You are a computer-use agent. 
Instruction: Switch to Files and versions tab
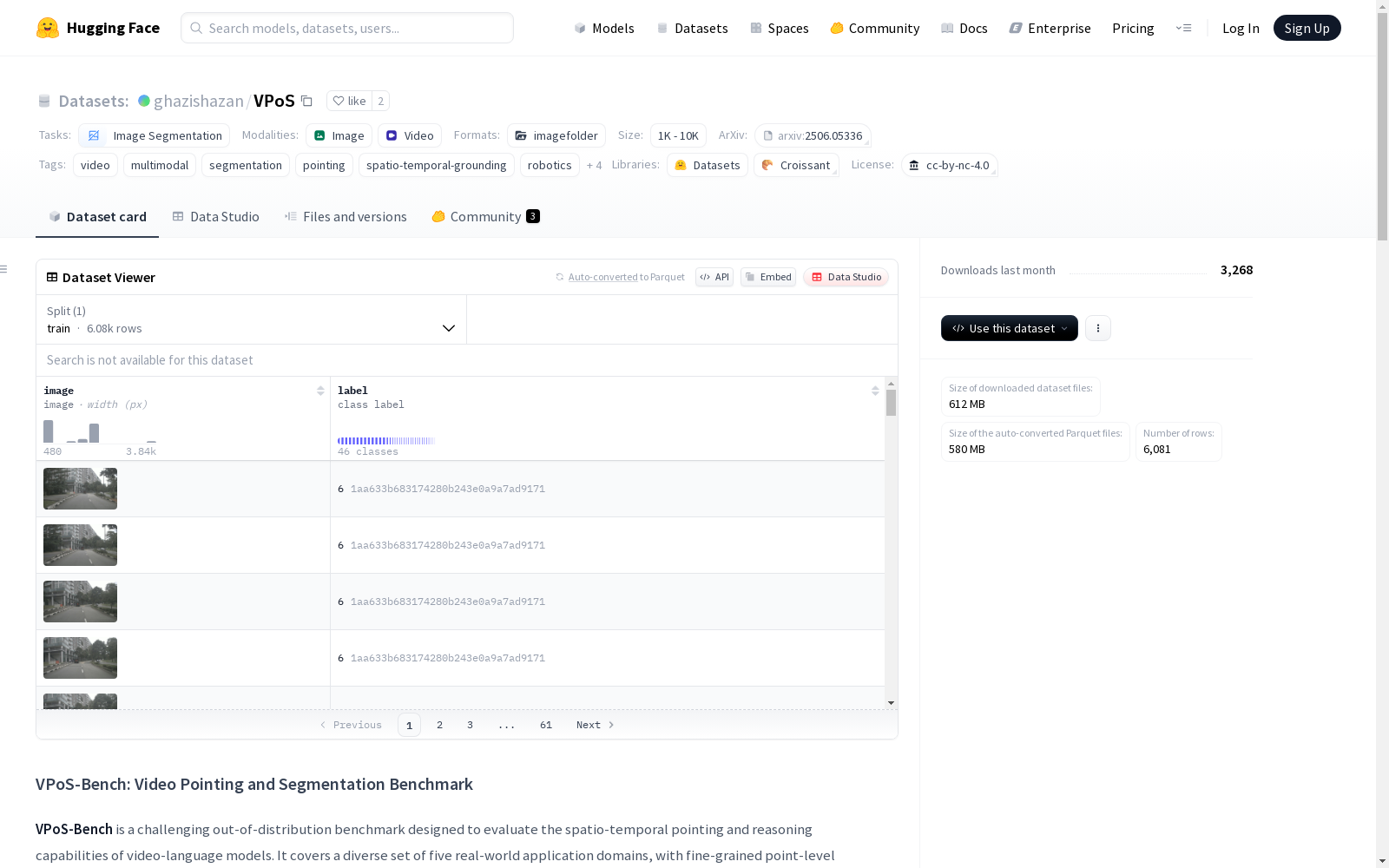click(346, 217)
